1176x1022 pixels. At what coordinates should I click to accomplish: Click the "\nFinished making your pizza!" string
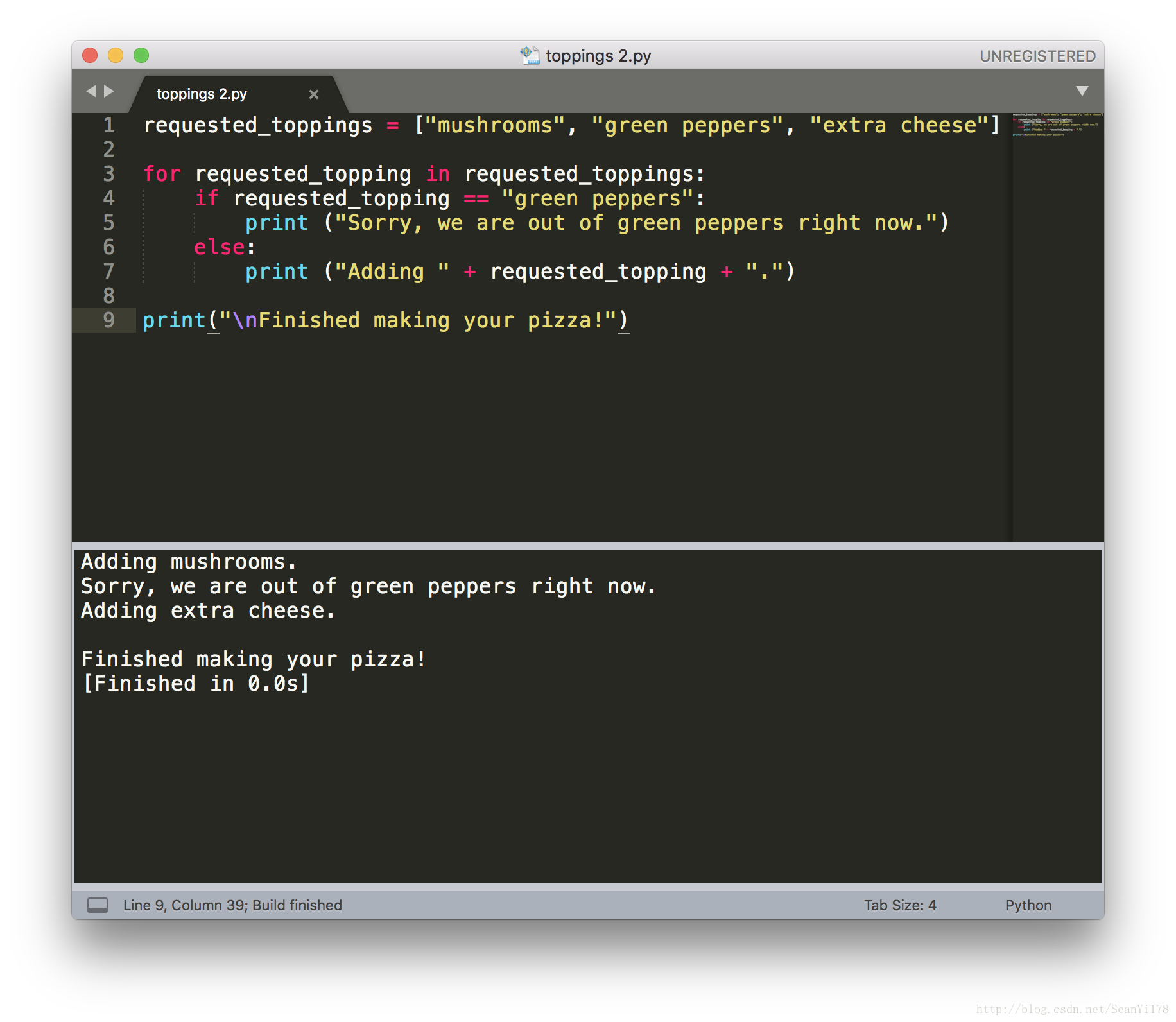(x=418, y=320)
